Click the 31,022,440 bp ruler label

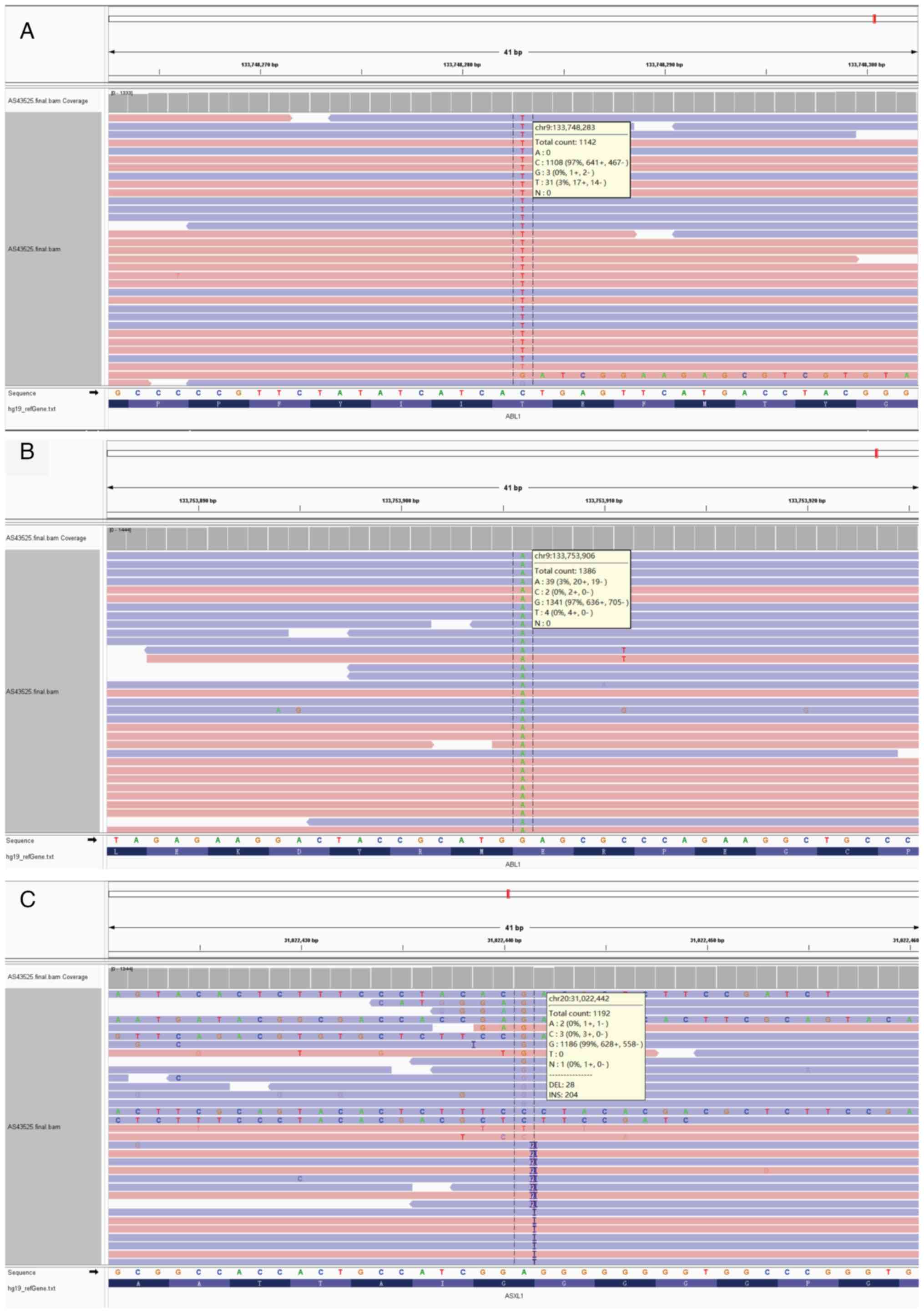pyautogui.click(x=505, y=940)
